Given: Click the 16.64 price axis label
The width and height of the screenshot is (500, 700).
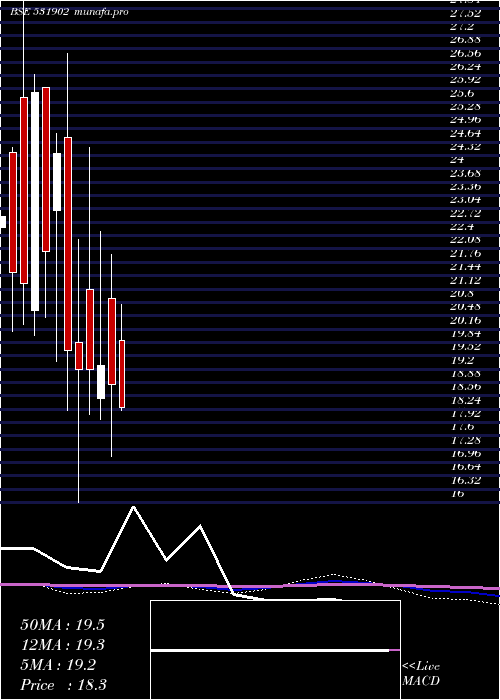Looking at the screenshot, I should (466, 467).
